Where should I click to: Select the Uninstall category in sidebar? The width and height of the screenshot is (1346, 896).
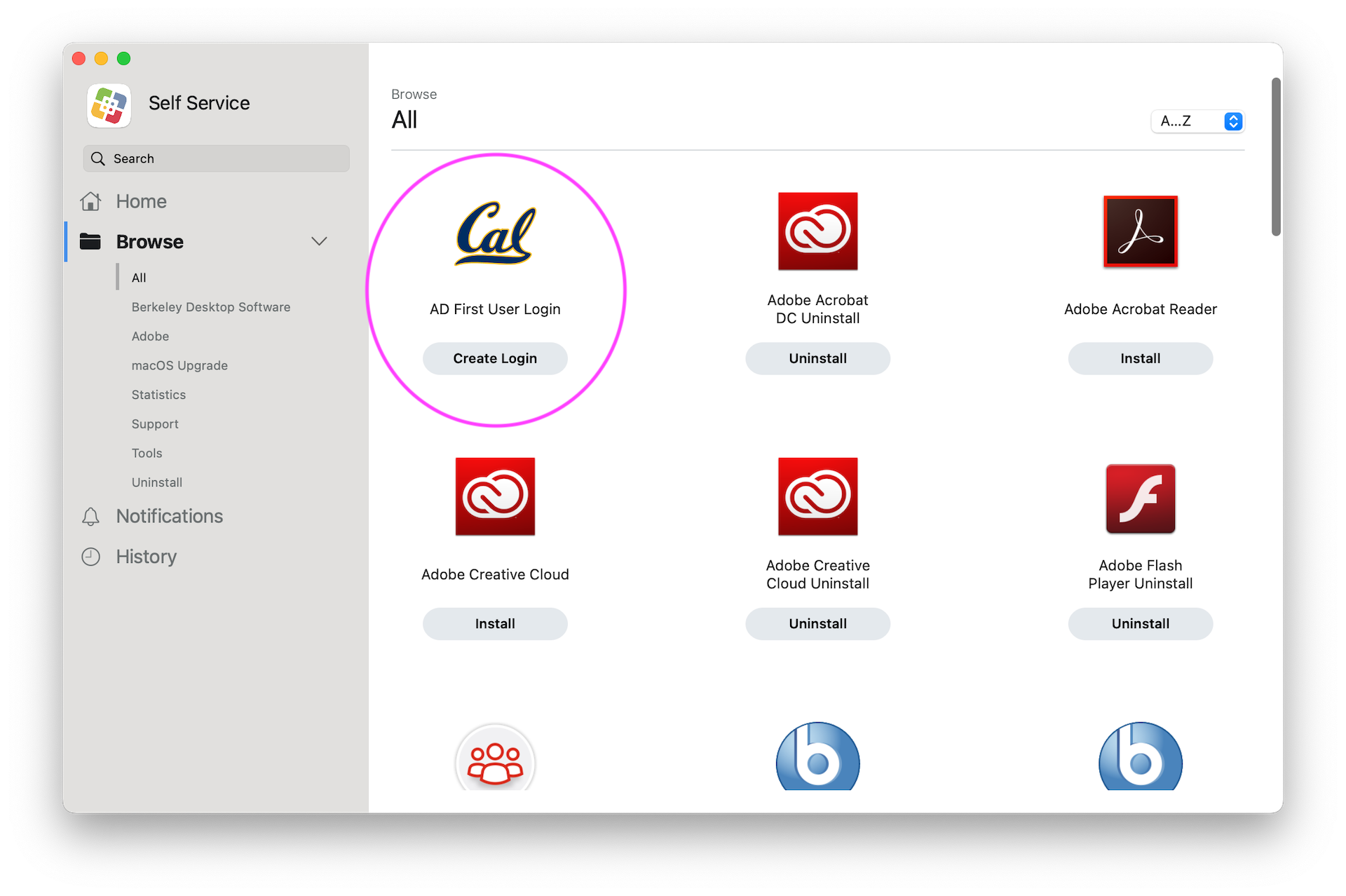tap(156, 482)
